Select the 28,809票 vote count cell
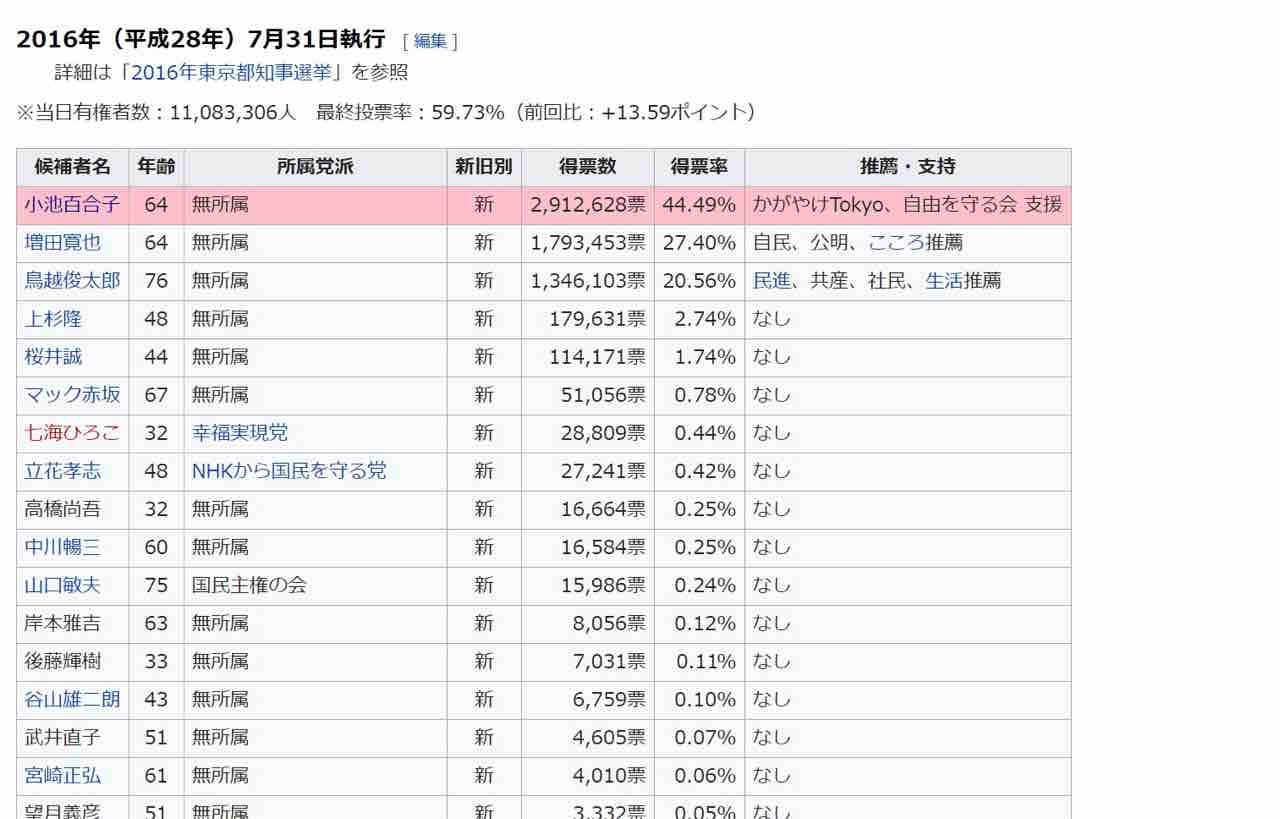Image resolution: width=1280 pixels, height=819 pixels. (x=588, y=433)
